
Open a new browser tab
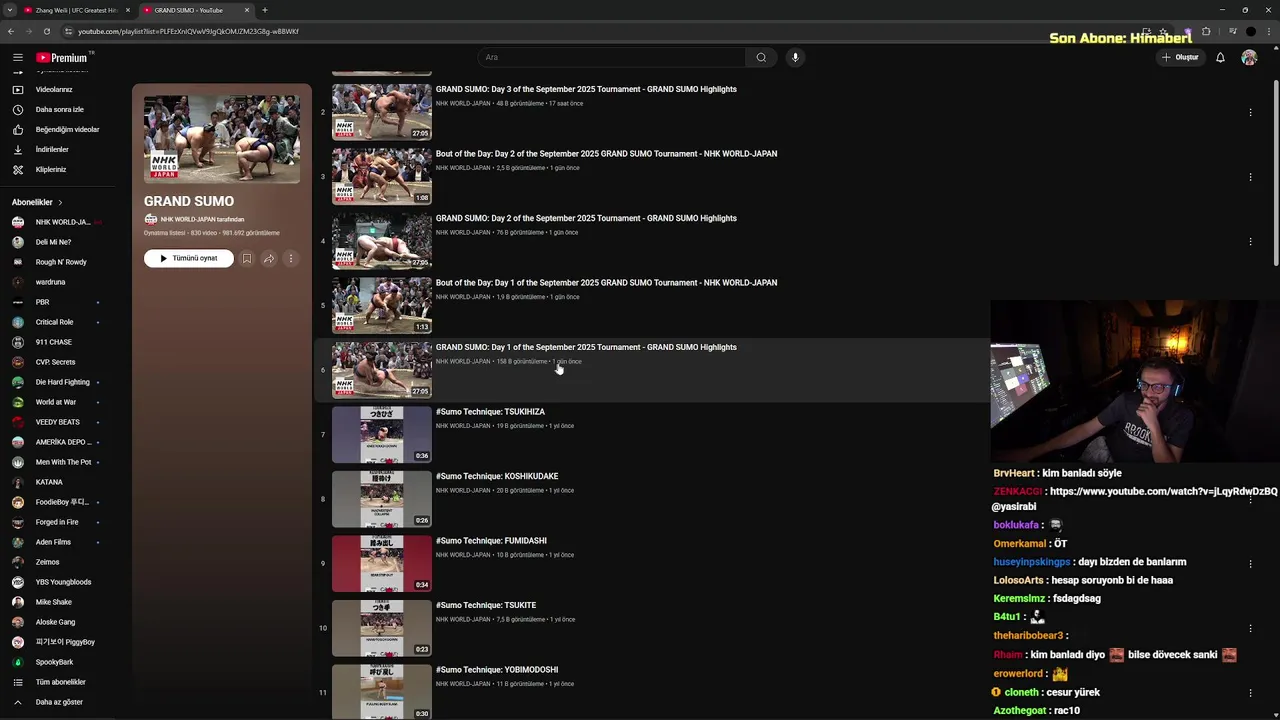265,10
